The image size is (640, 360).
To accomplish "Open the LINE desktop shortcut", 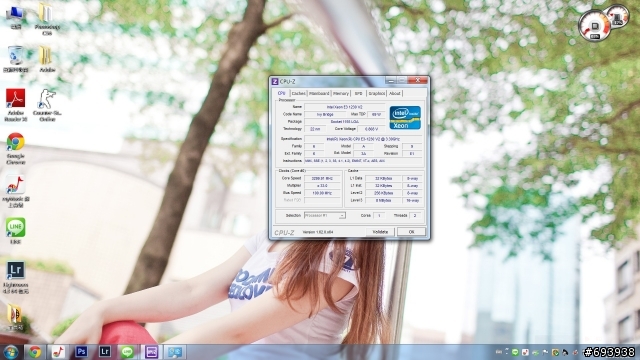I will tap(16, 231).
